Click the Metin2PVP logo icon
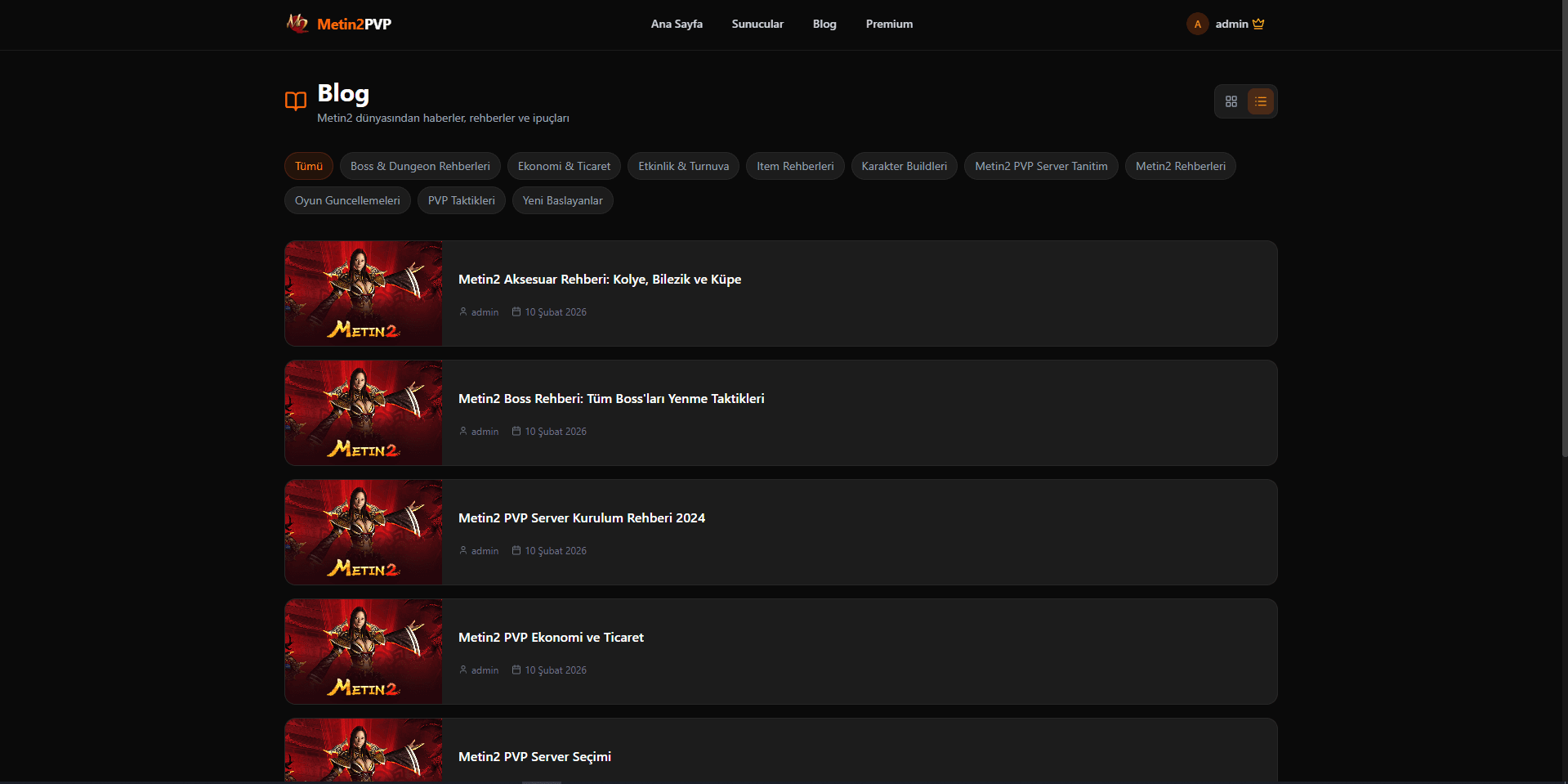Screen dimensions: 1568x784 (297, 24)
